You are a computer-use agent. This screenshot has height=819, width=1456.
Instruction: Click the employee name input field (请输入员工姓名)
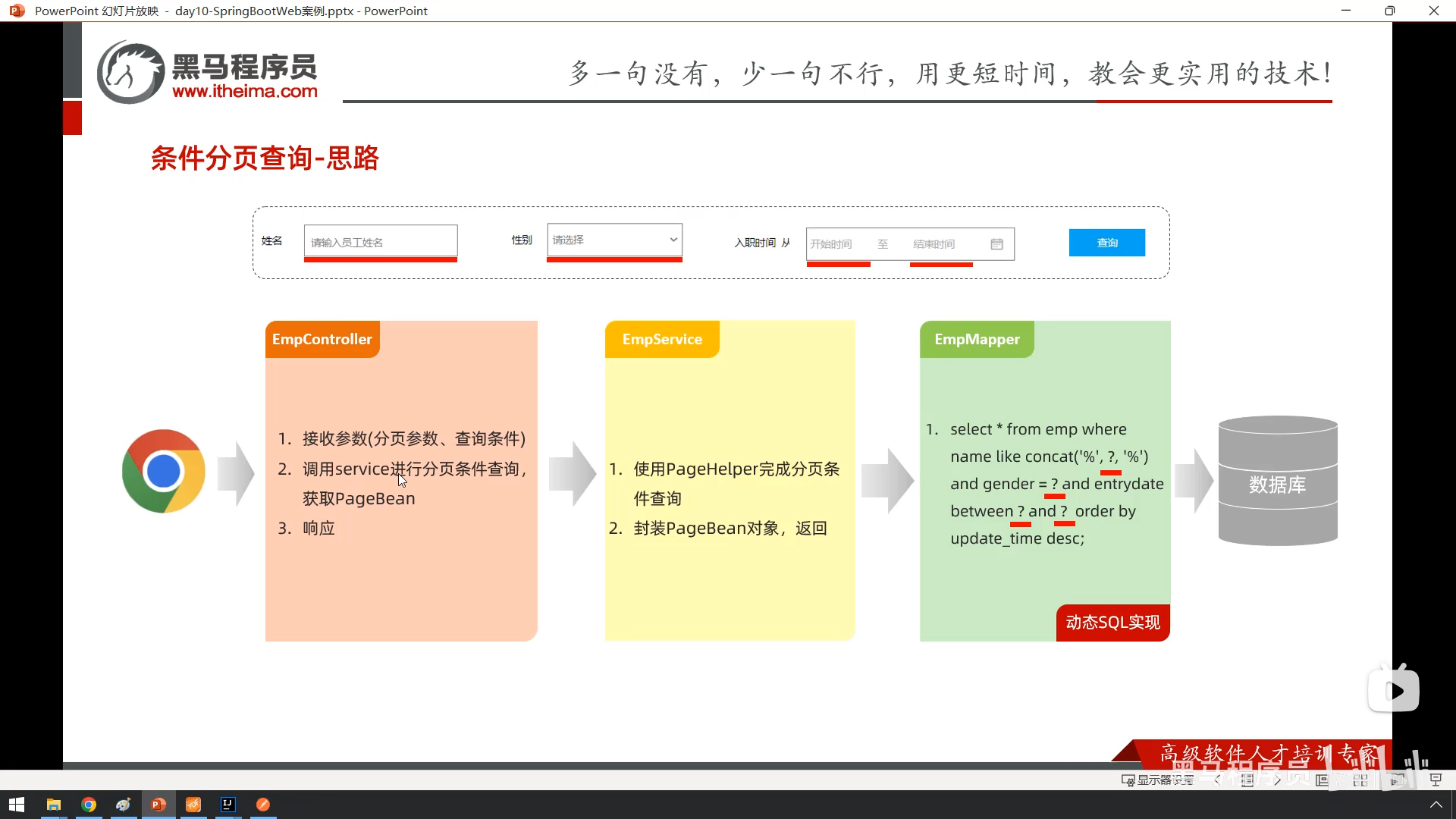point(381,242)
